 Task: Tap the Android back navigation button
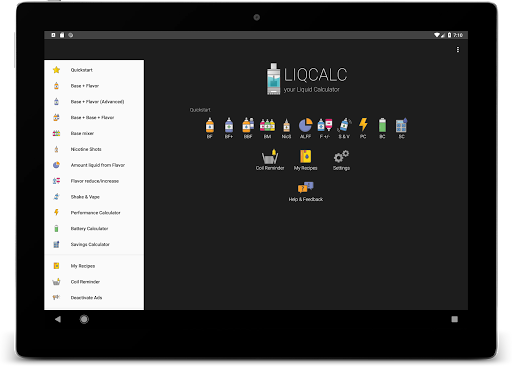point(58,319)
